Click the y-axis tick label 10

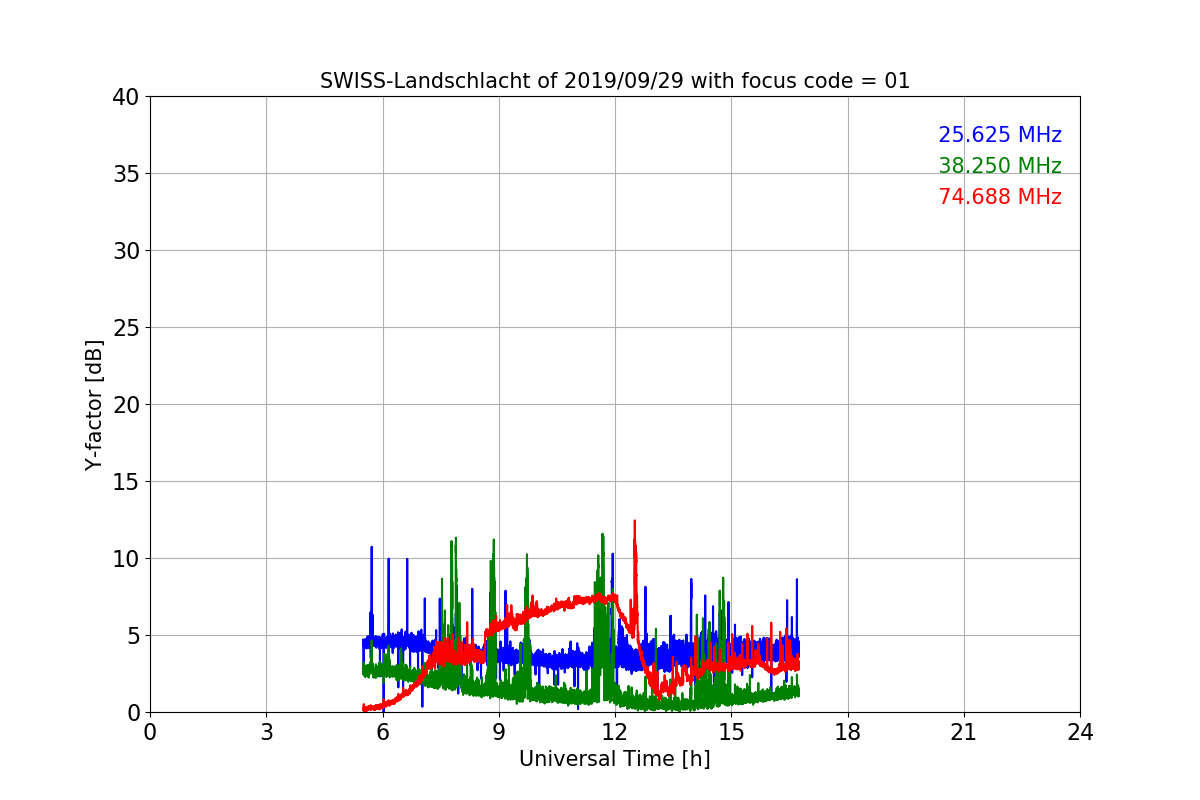tap(126, 559)
